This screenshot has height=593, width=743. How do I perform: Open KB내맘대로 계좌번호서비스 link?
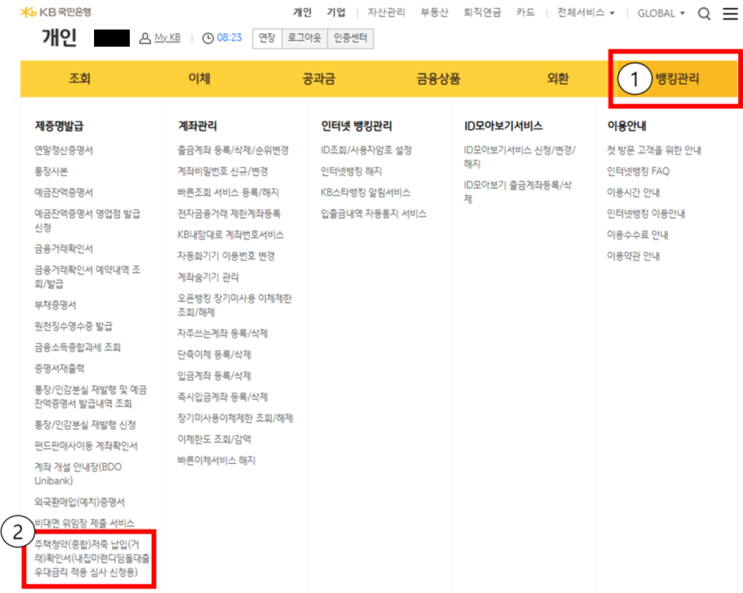point(230,235)
